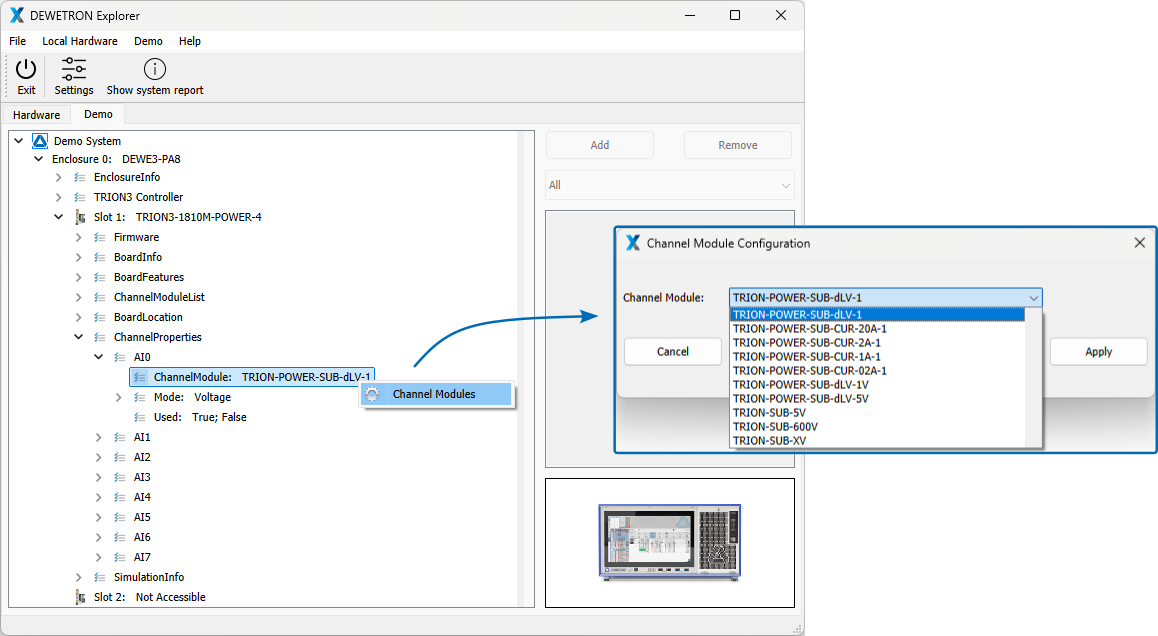
Task: Click DEWETRON Explorer title bar logo
Action: point(16,16)
